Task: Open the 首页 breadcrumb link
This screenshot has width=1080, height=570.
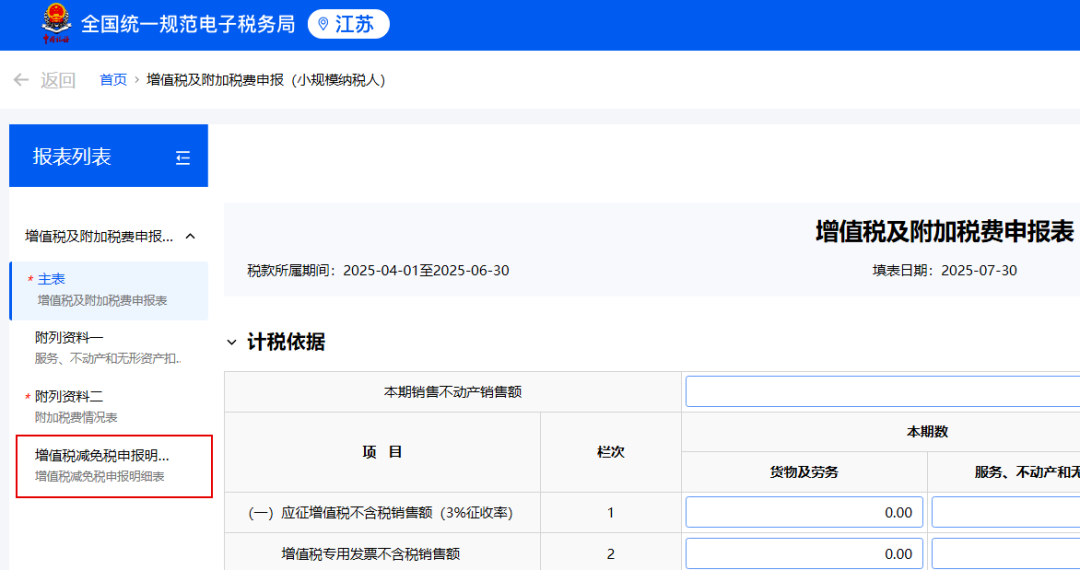Action: click(x=113, y=80)
